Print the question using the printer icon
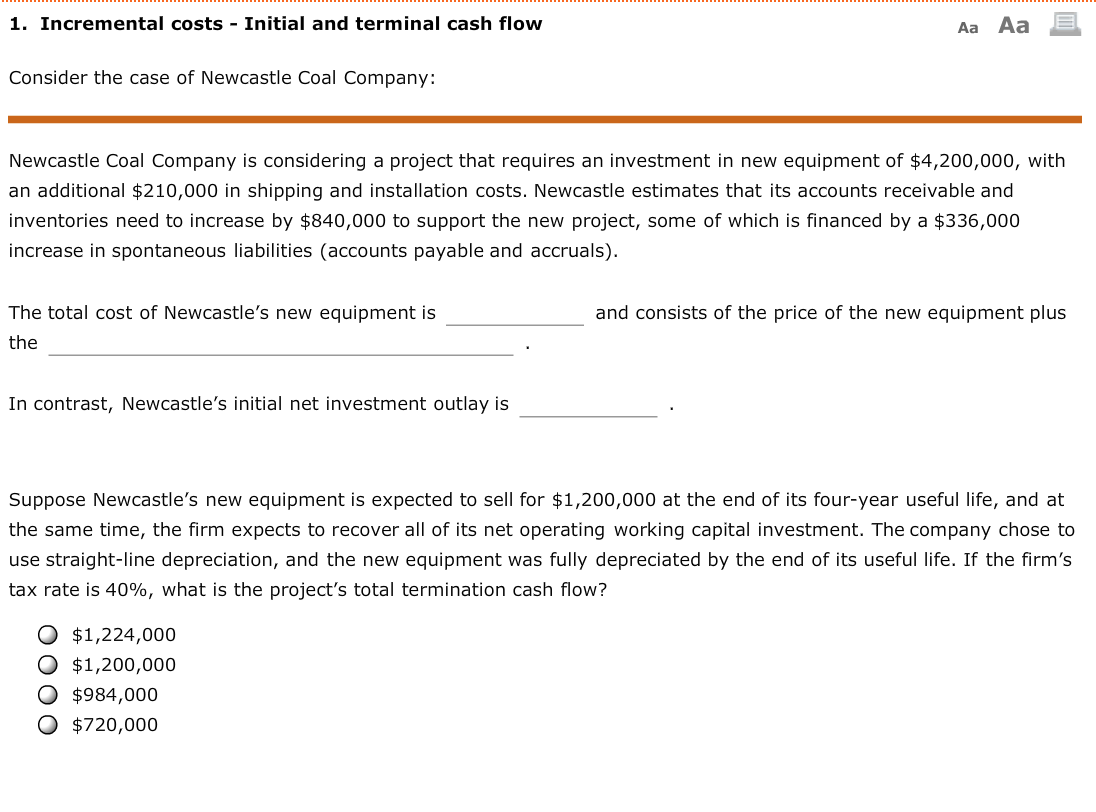The height and width of the screenshot is (812, 1096). pos(1063,24)
